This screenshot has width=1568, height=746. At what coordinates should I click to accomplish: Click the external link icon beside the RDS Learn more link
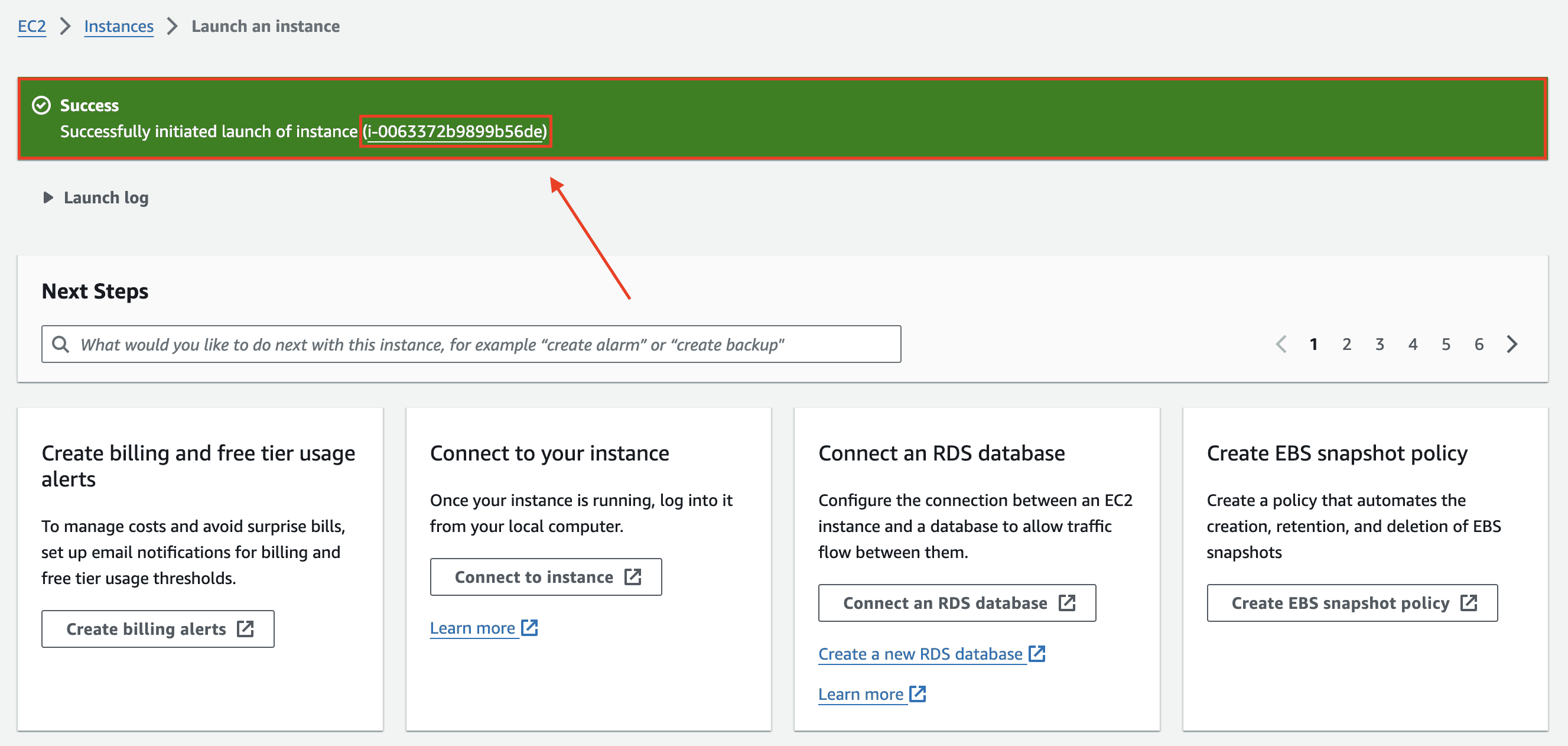917,693
